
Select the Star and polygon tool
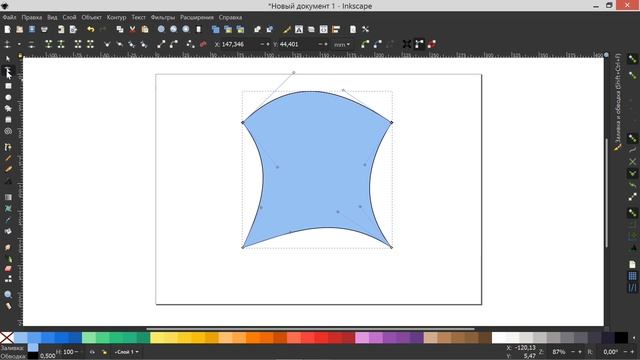pos(8,109)
